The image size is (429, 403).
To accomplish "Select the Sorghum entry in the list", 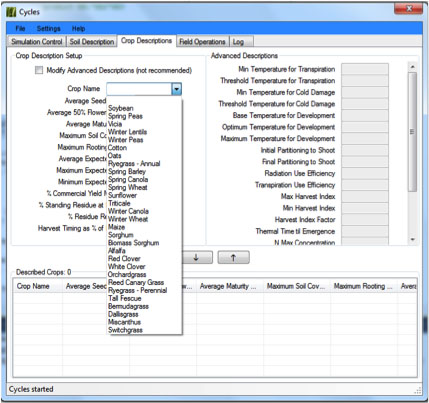I will pyautogui.click(x=121, y=235).
